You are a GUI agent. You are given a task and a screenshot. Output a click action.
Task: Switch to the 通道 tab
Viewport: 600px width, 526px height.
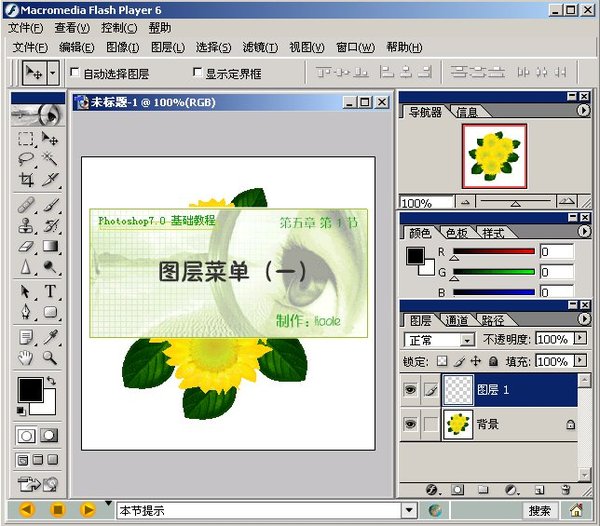pos(457,321)
